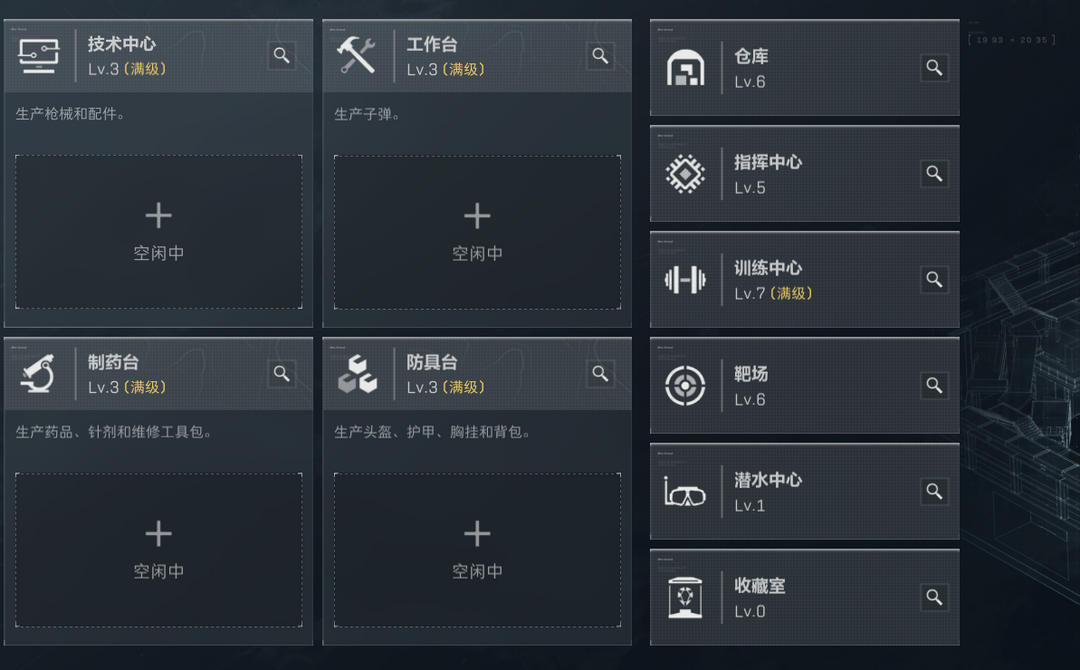
Task: Click the magnifier beside 靶场
Action: coord(934,386)
